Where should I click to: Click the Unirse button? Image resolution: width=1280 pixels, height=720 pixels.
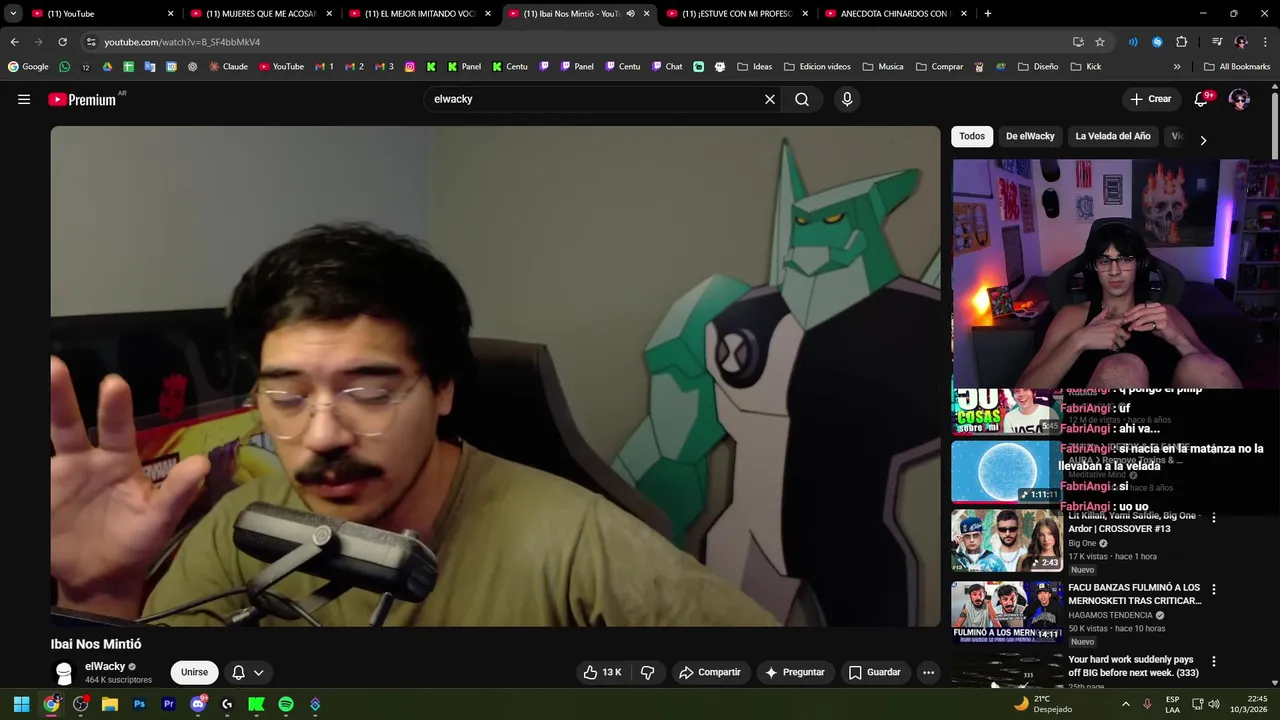pos(194,672)
